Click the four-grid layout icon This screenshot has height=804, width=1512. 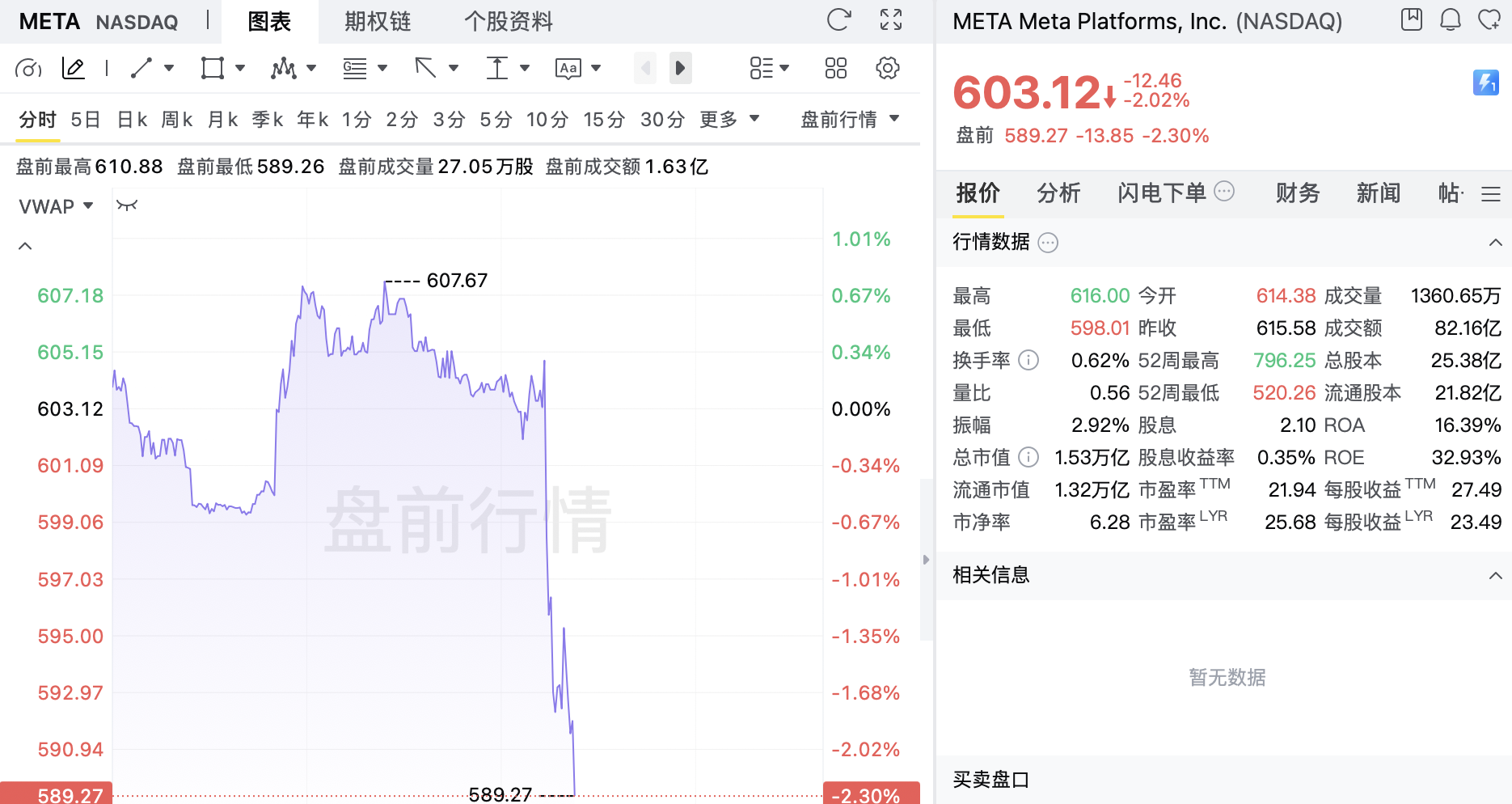[836, 69]
